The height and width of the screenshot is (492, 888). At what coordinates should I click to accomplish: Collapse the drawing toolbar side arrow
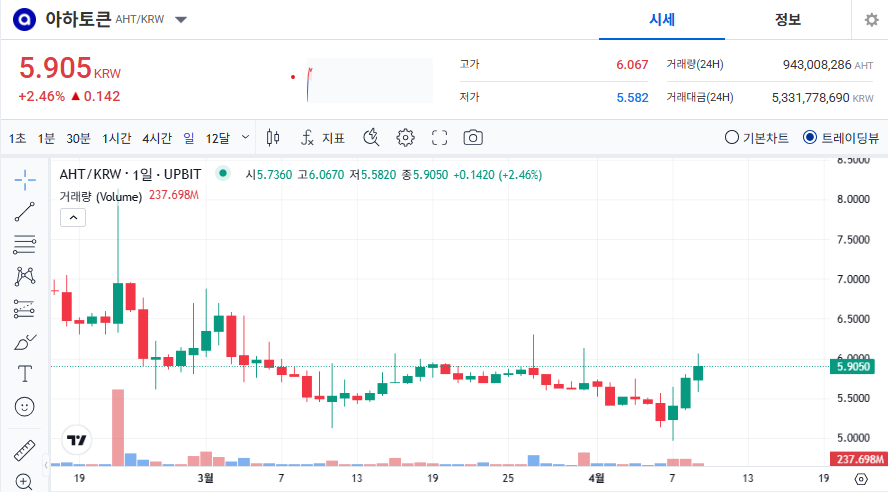(46, 465)
